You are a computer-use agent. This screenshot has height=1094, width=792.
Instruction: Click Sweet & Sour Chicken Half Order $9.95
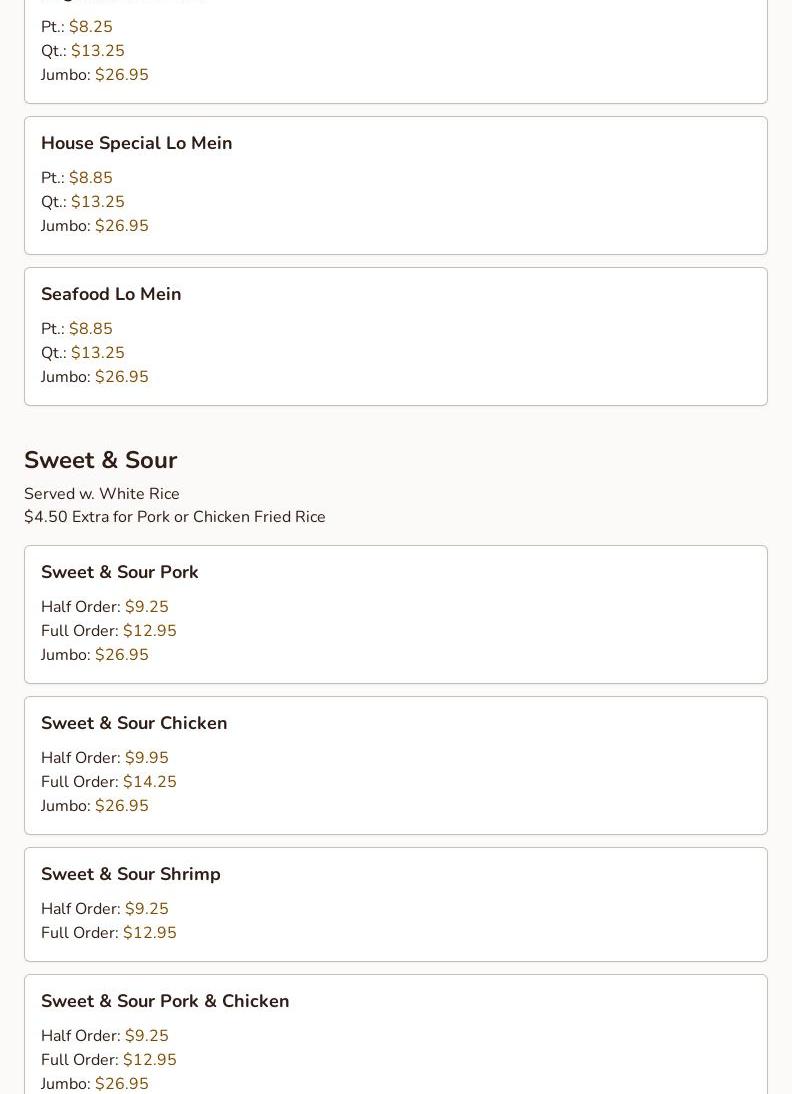(x=146, y=758)
